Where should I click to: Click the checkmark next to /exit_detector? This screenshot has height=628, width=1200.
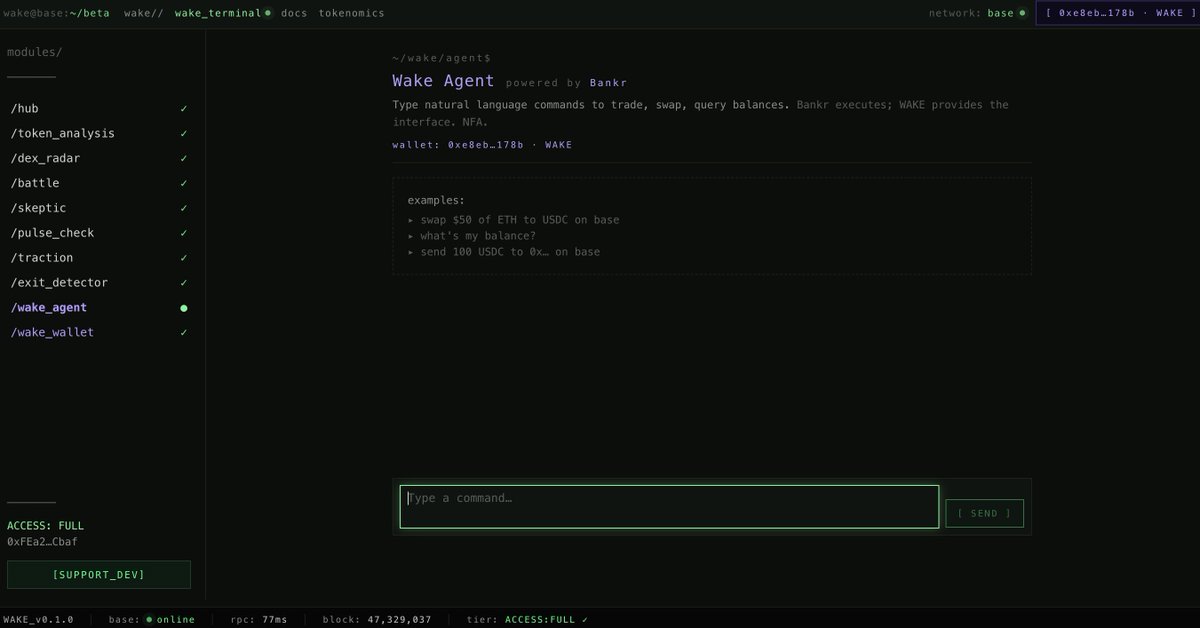coord(183,283)
